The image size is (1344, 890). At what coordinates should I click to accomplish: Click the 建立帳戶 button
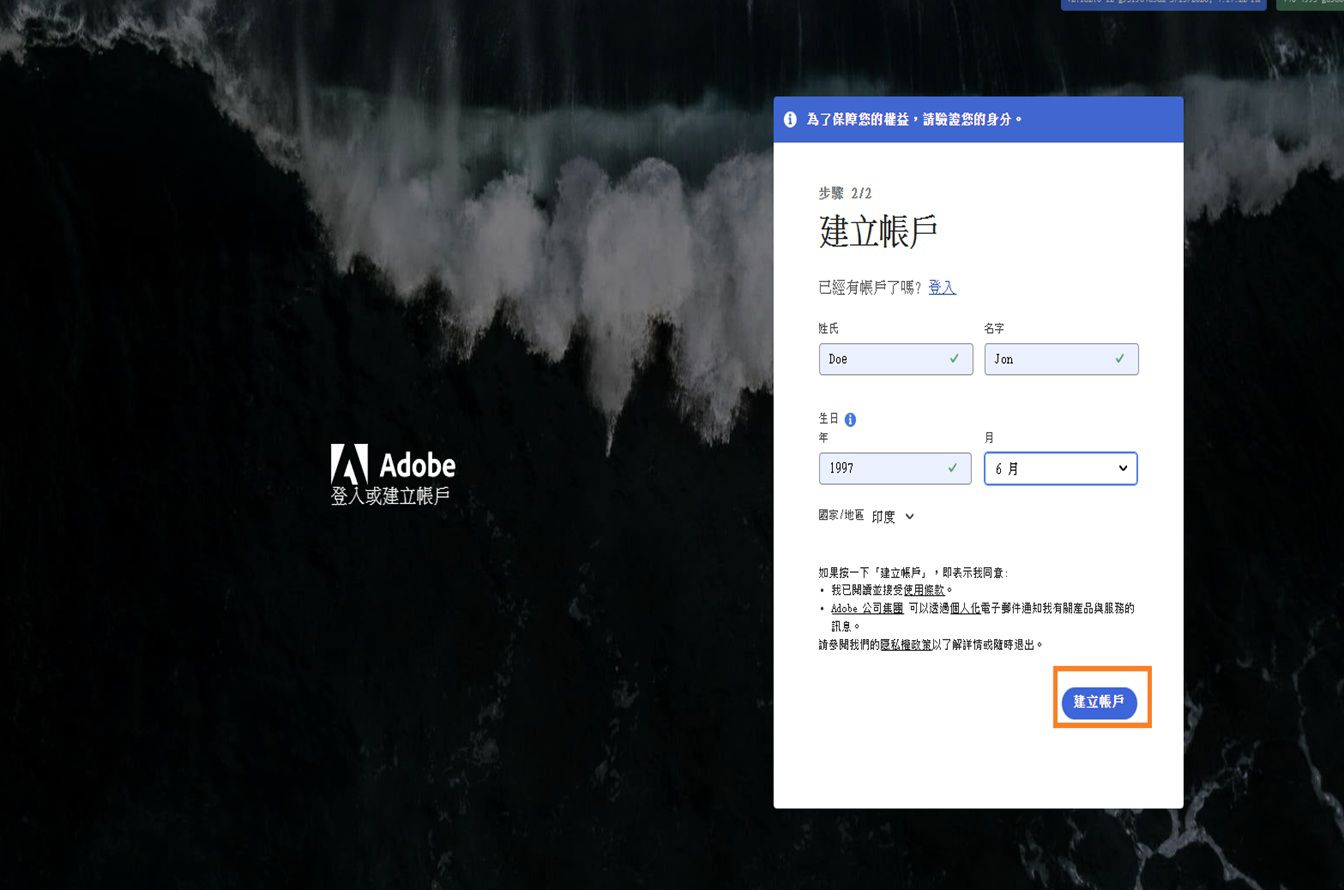1101,702
